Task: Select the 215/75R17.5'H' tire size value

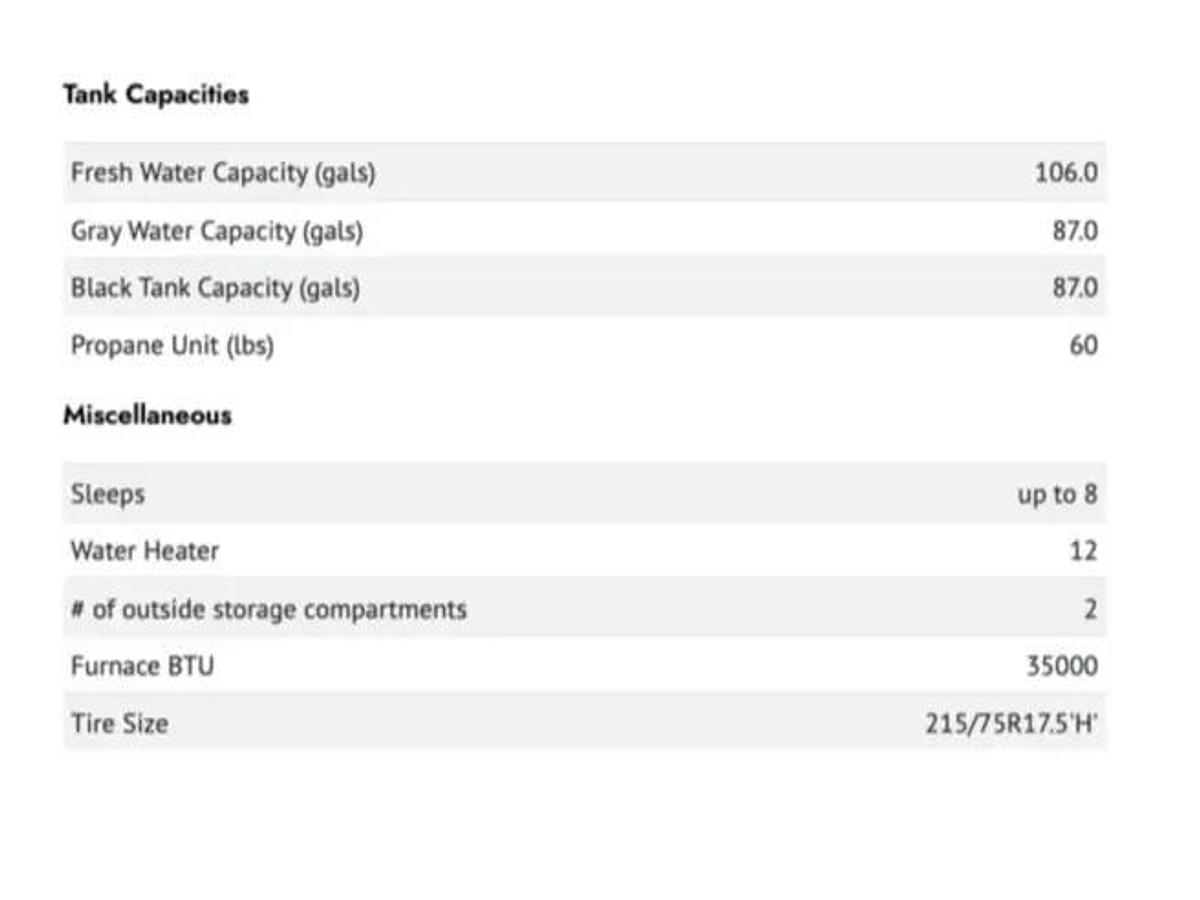Action: [x=1011, y=723]
